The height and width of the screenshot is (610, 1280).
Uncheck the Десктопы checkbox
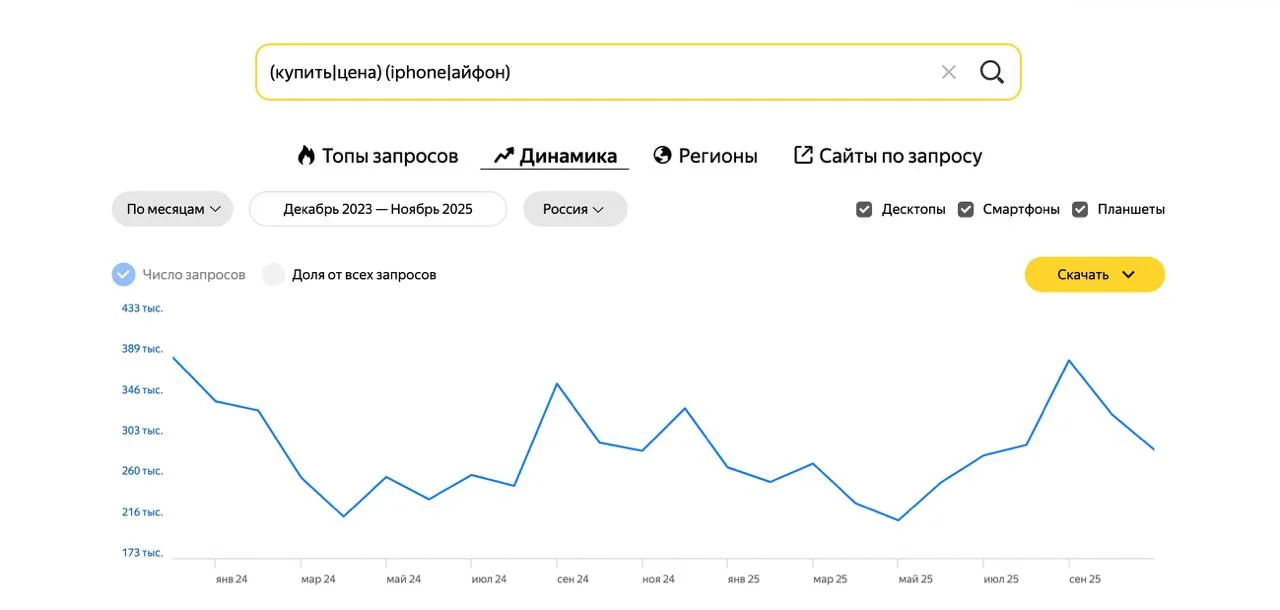click(865, 209)
